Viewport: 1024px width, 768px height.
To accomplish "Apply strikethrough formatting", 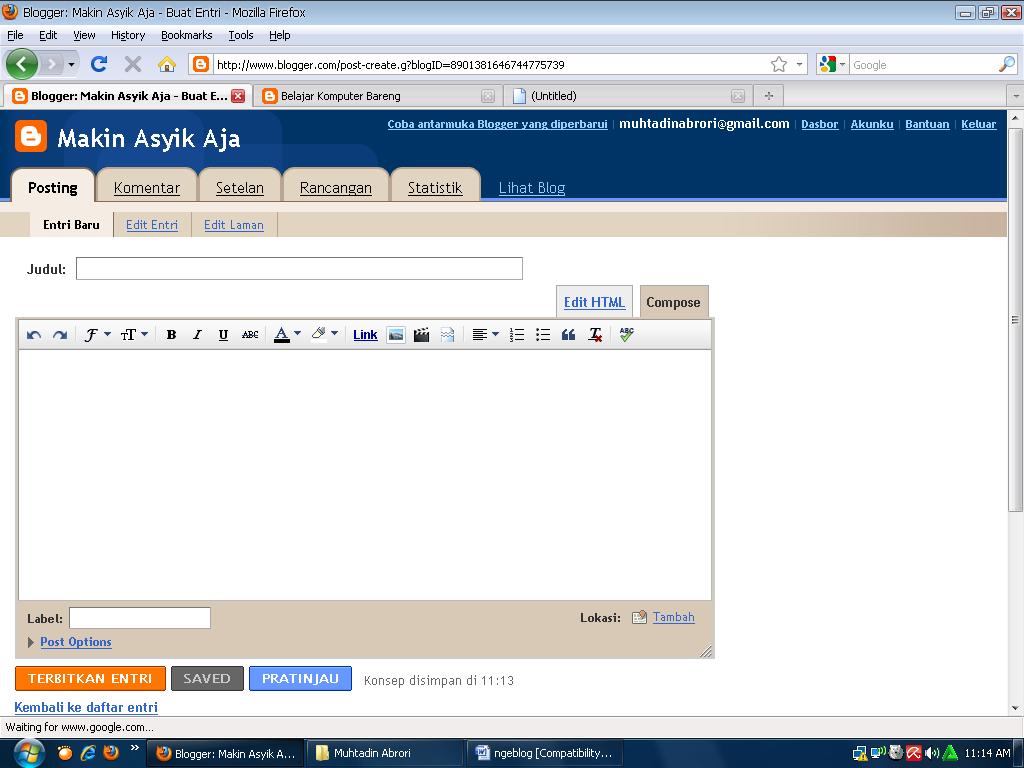I will [250, 335].
